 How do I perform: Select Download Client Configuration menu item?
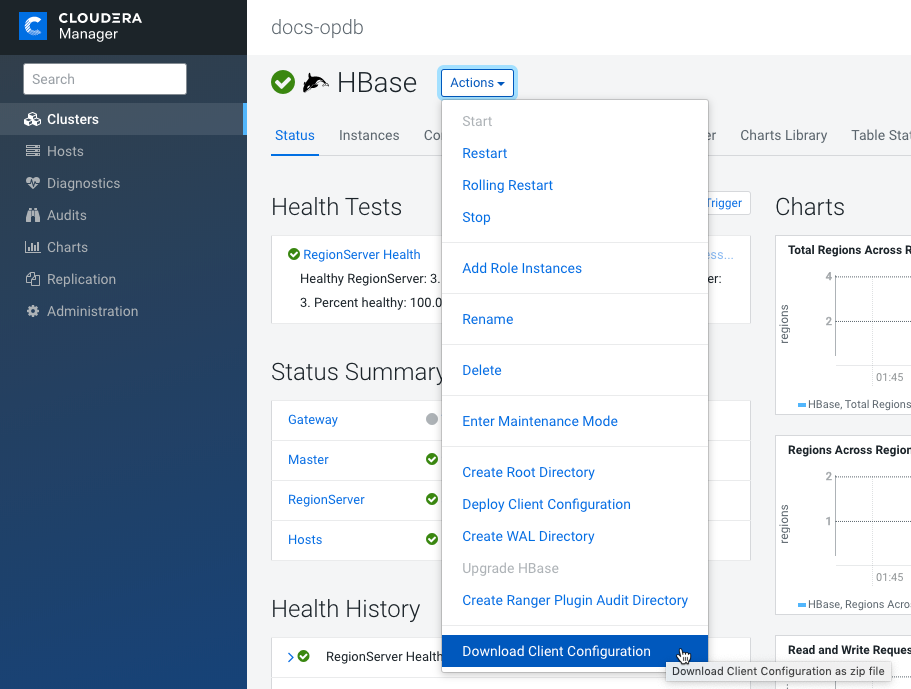click(x=556, y=651)
